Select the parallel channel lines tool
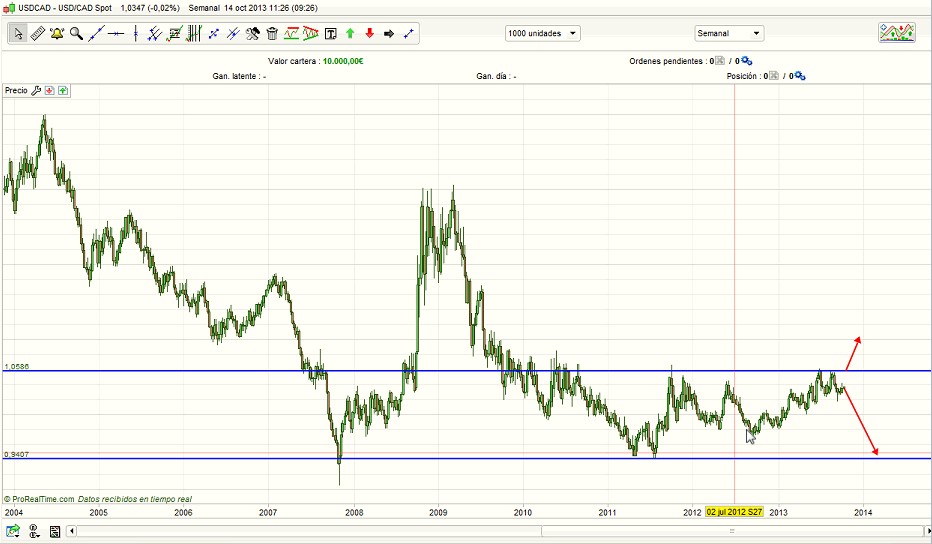The height and width of the screenshot is (544, 932). 155,34
